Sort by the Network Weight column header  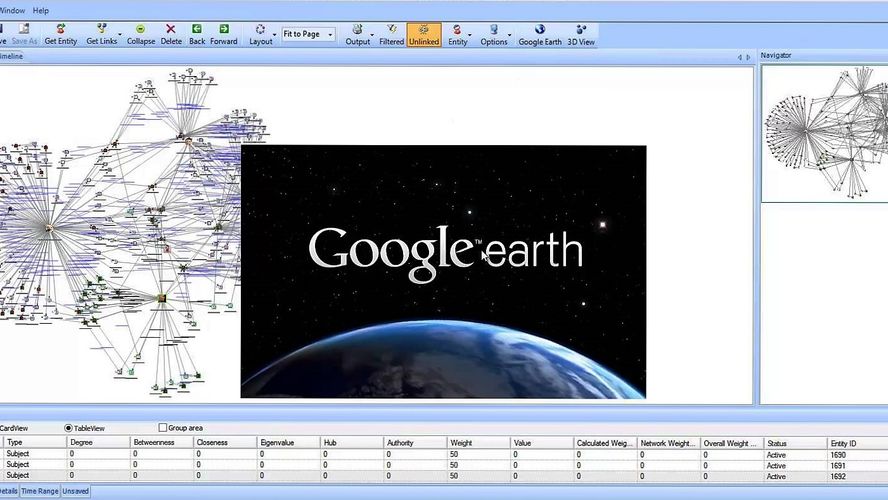[x=669, y=443]
